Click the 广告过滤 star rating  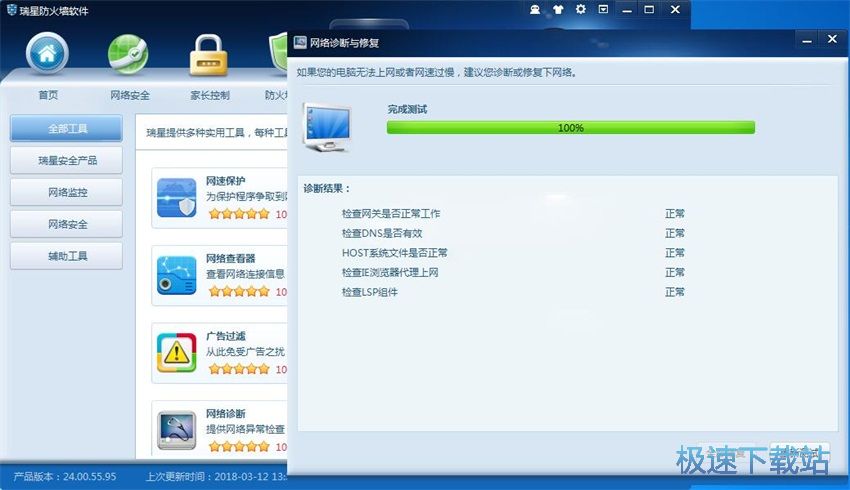coord(239,369)
